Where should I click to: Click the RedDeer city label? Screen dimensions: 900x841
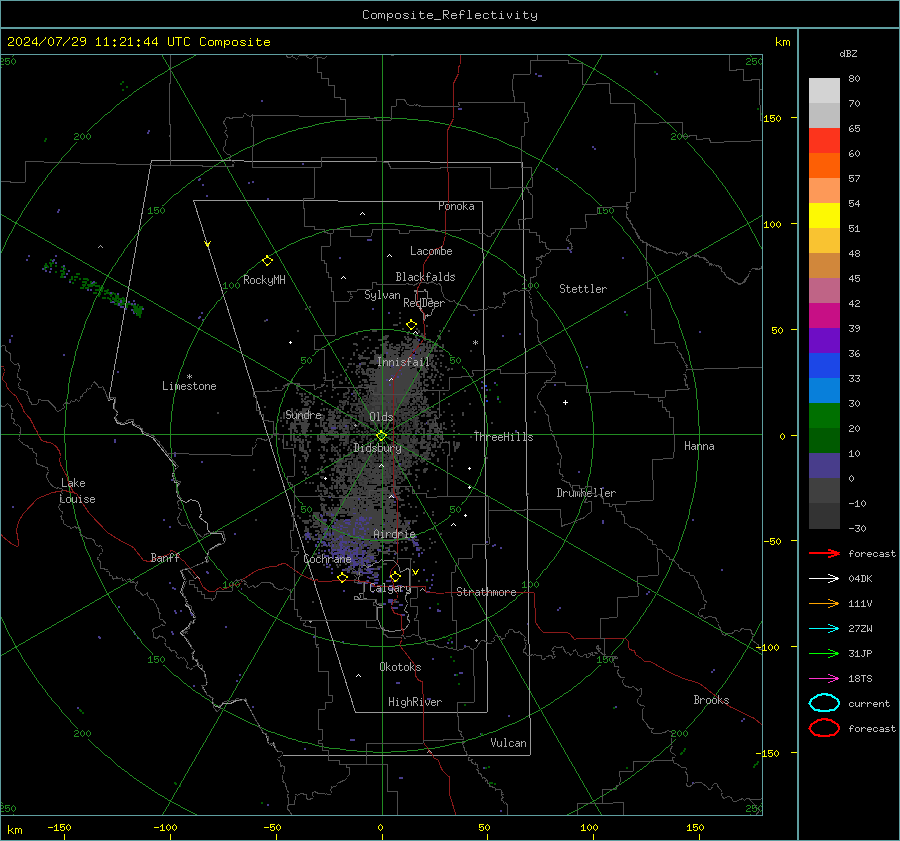[x=424, y=303]
